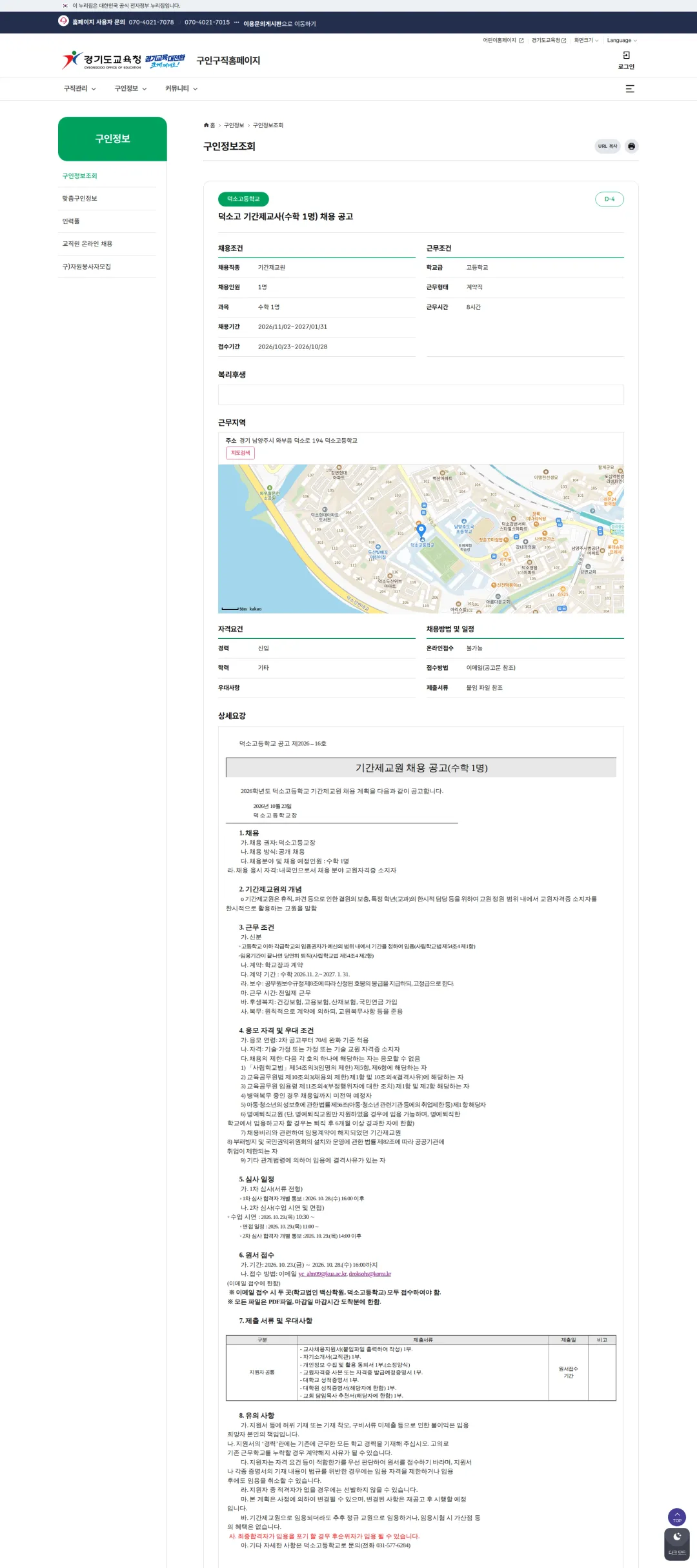Viewport: 697px width, 1568px height.
Task: Open the Language dropdown
Action: 621,41
